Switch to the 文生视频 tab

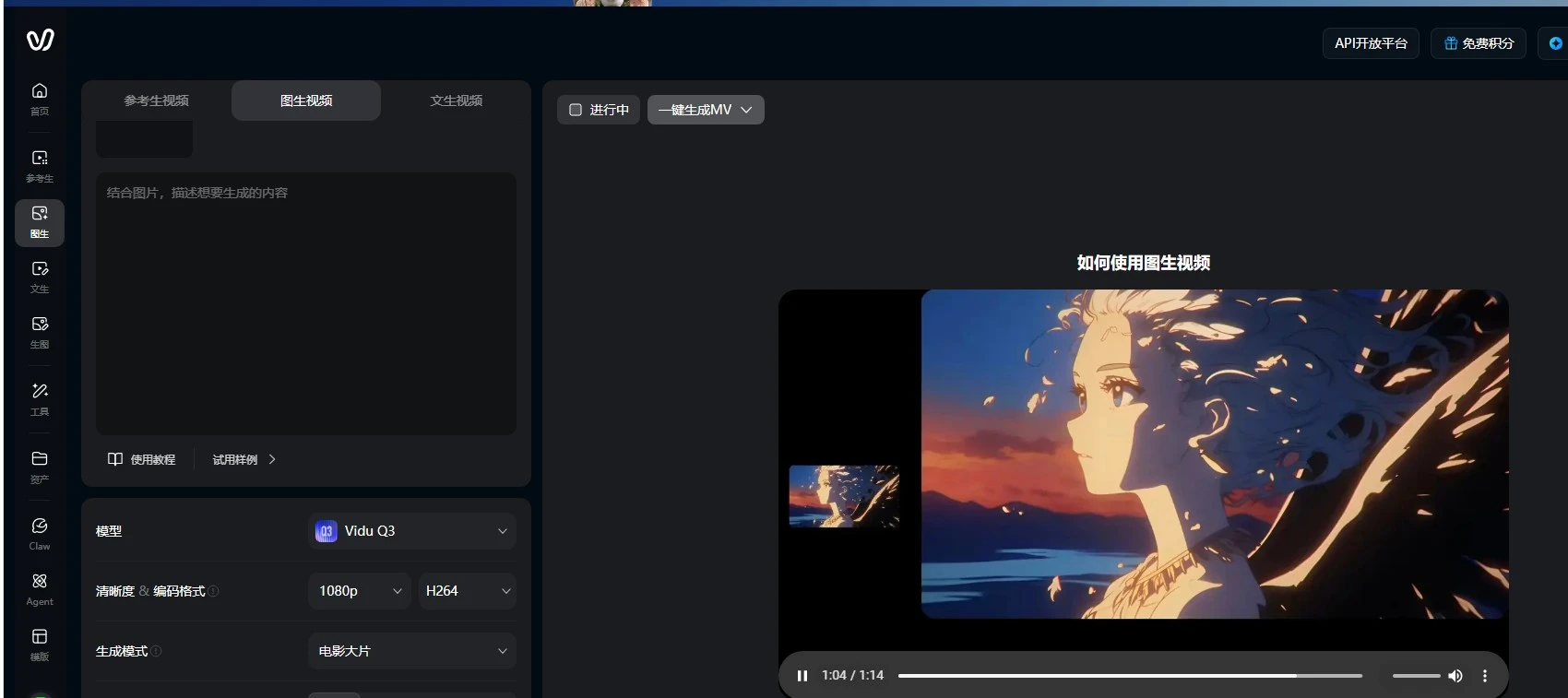(x=456, y=101)
